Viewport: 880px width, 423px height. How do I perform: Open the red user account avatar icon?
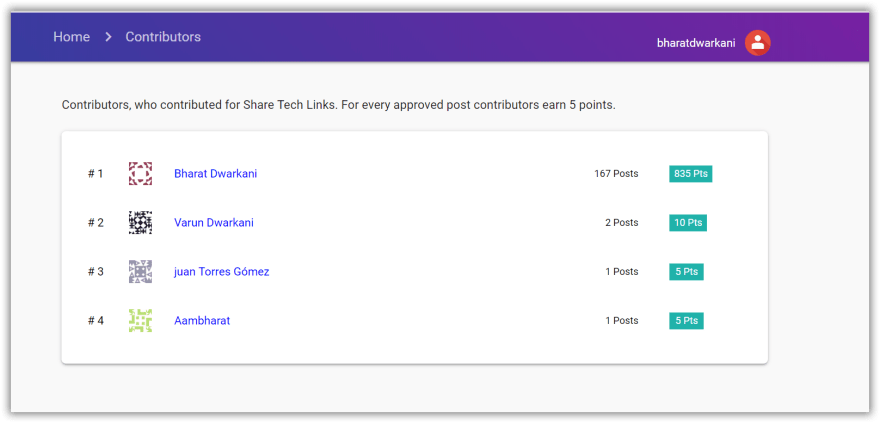point(757,43)
